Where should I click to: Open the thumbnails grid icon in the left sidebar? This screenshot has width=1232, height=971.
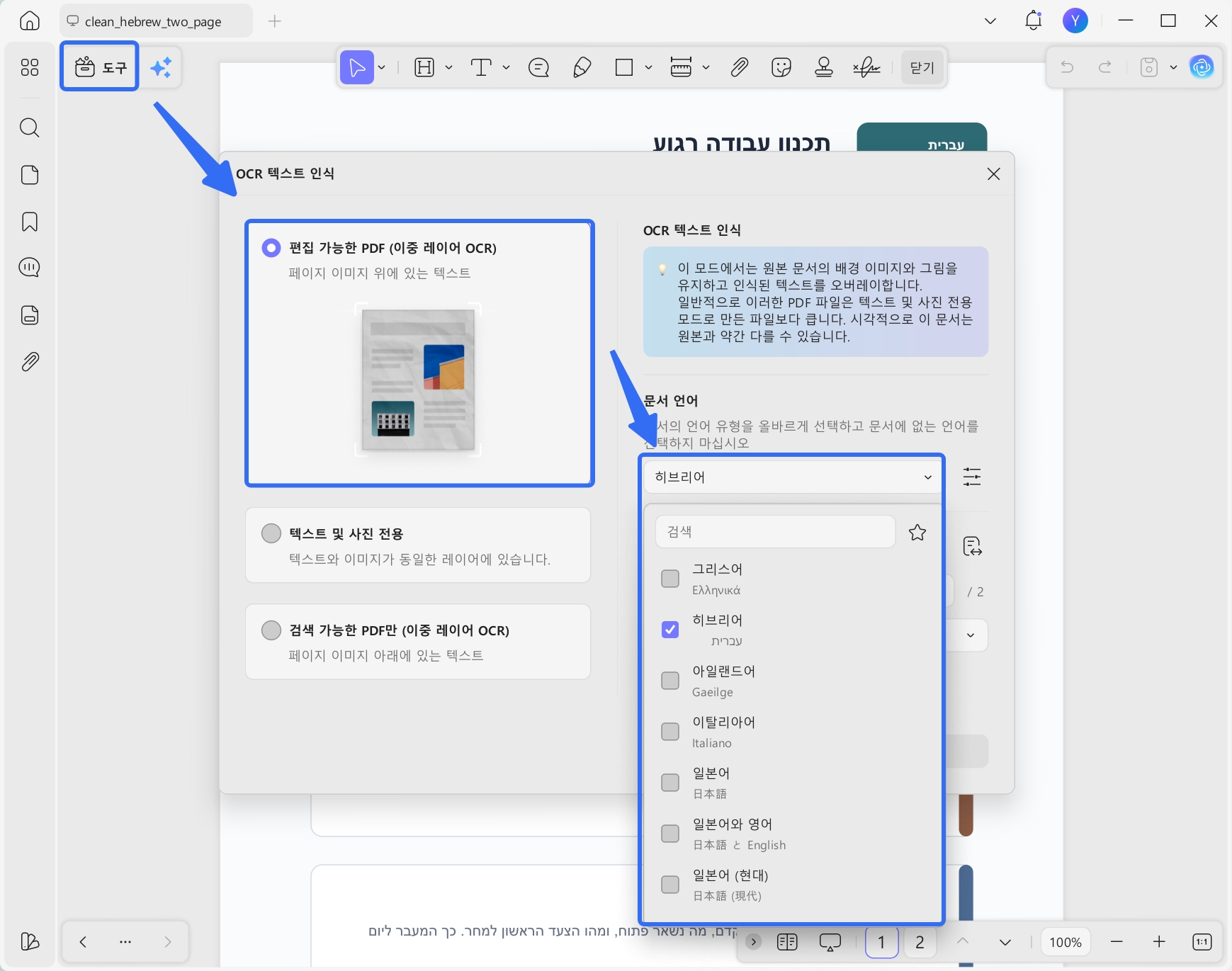coord(29,67)
